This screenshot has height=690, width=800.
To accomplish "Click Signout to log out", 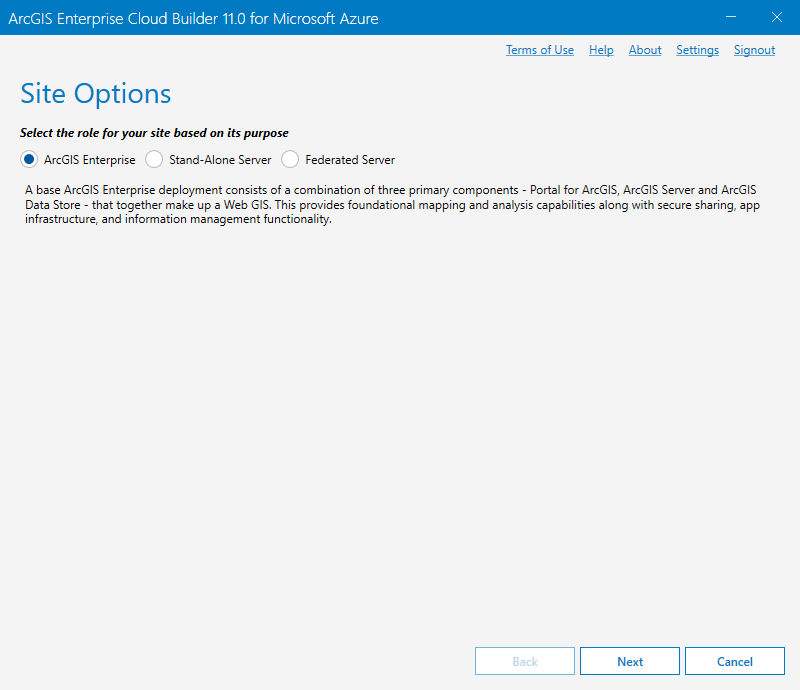I will 755,50.
